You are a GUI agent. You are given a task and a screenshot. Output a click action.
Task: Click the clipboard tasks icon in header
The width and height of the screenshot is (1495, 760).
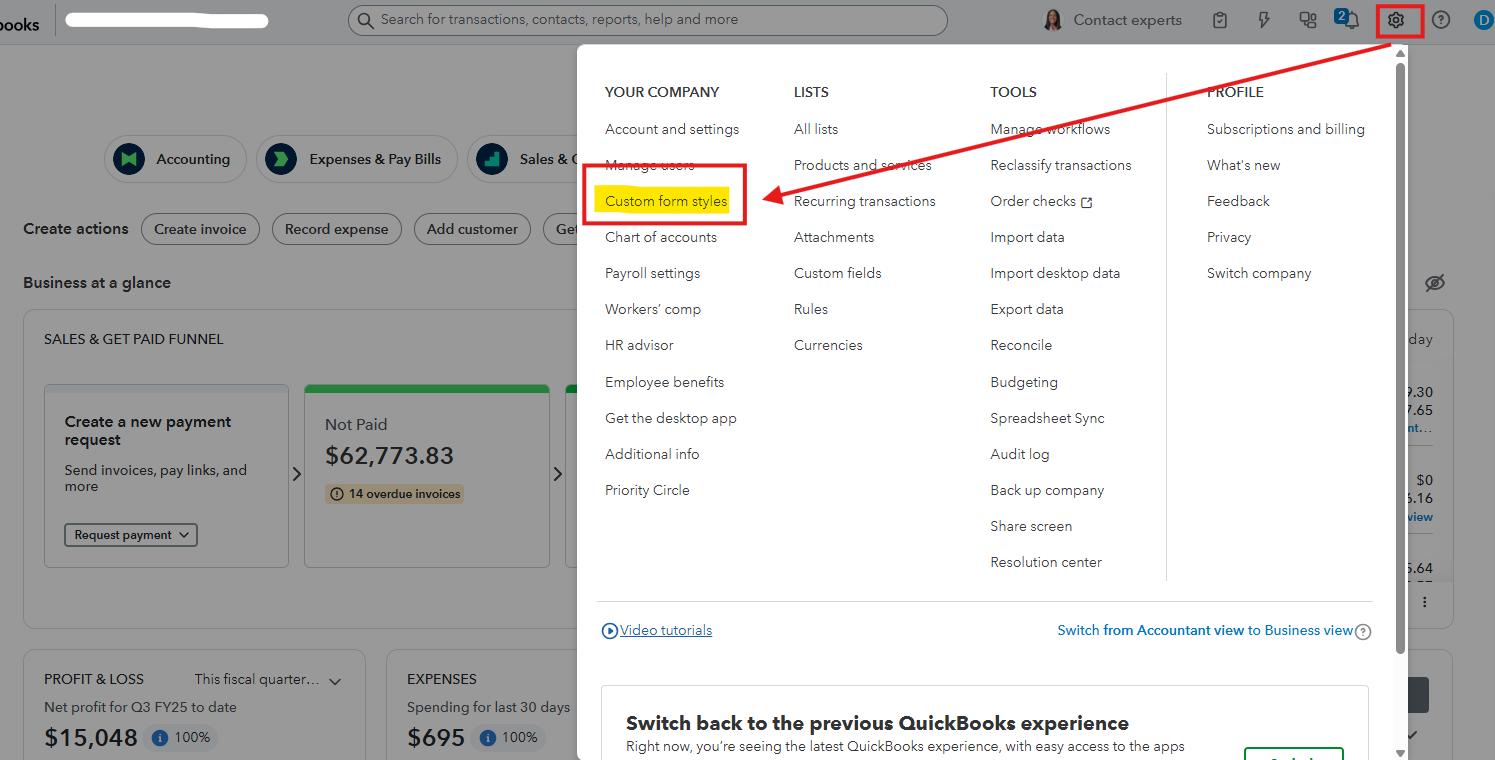1220,20
